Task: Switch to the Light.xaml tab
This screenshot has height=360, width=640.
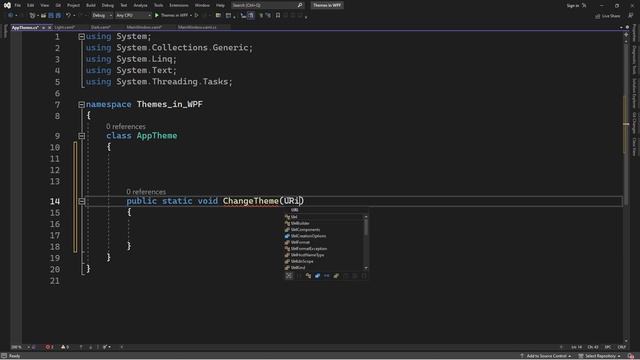Action: pos(65,27)
